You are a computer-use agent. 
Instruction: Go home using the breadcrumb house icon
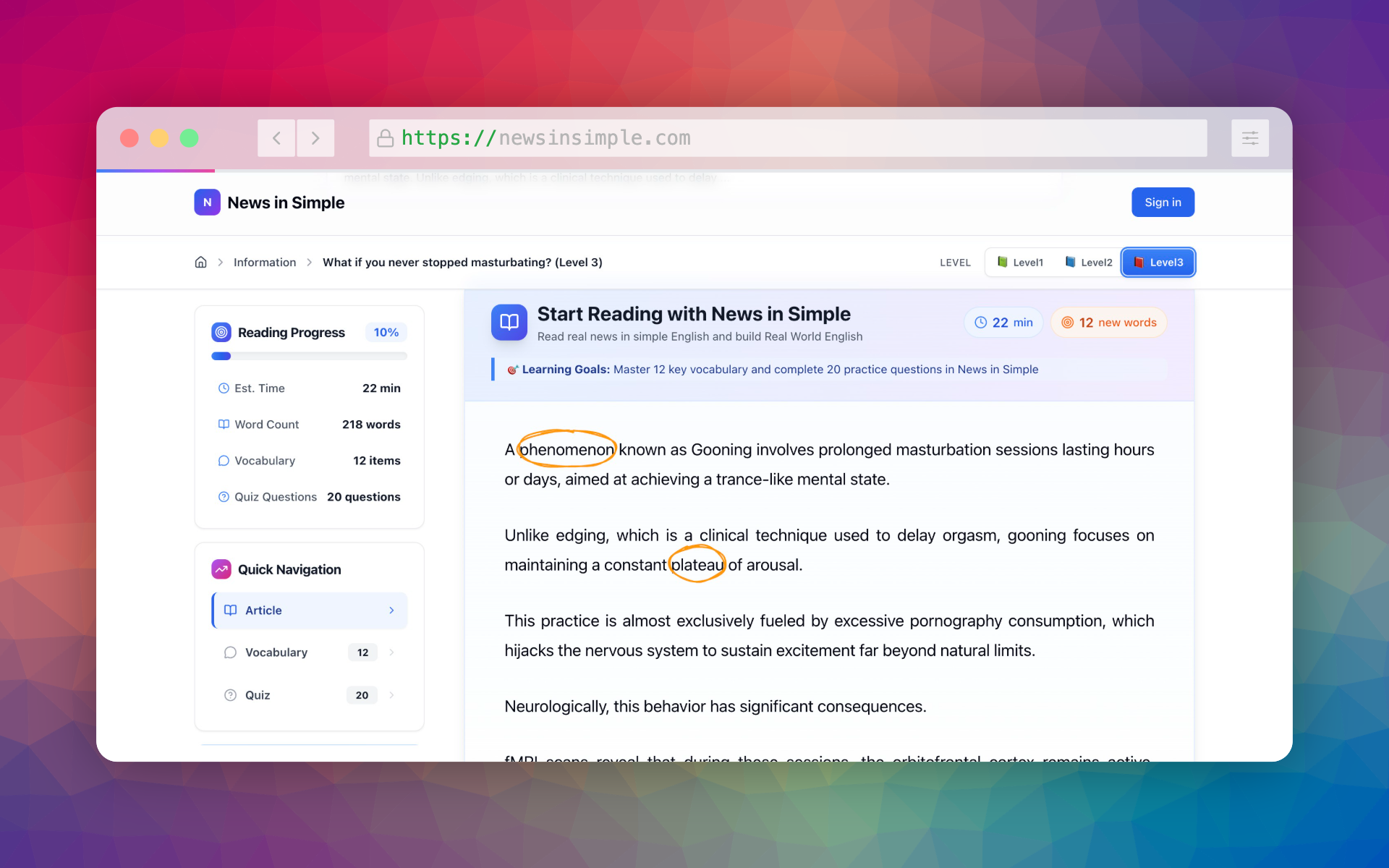pyautogui.click(x=200, y=262)
